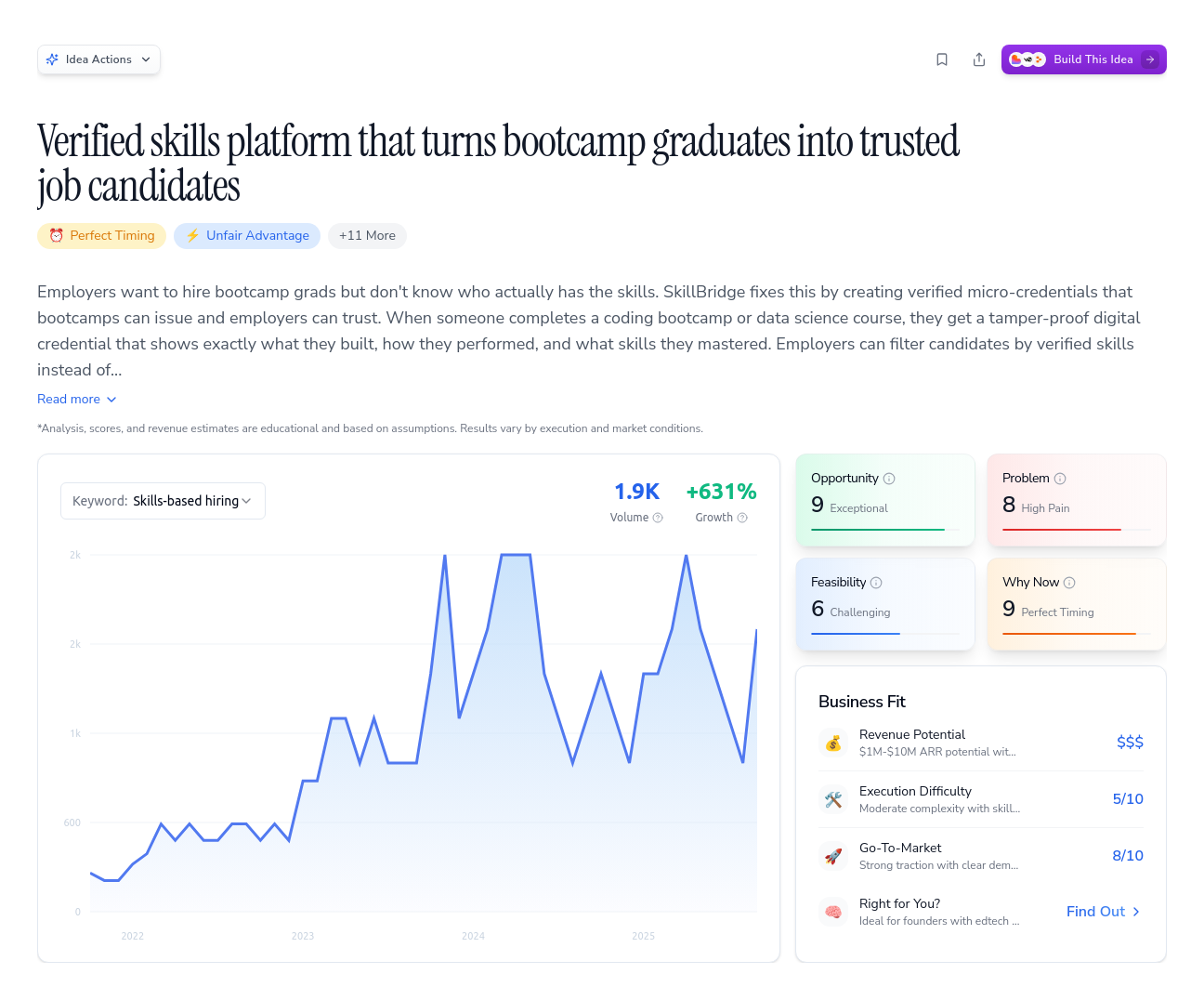This screenshot has height=1000, width=1204.
Task: Click Find Out link under Right for You
Action: point(1103,912)
